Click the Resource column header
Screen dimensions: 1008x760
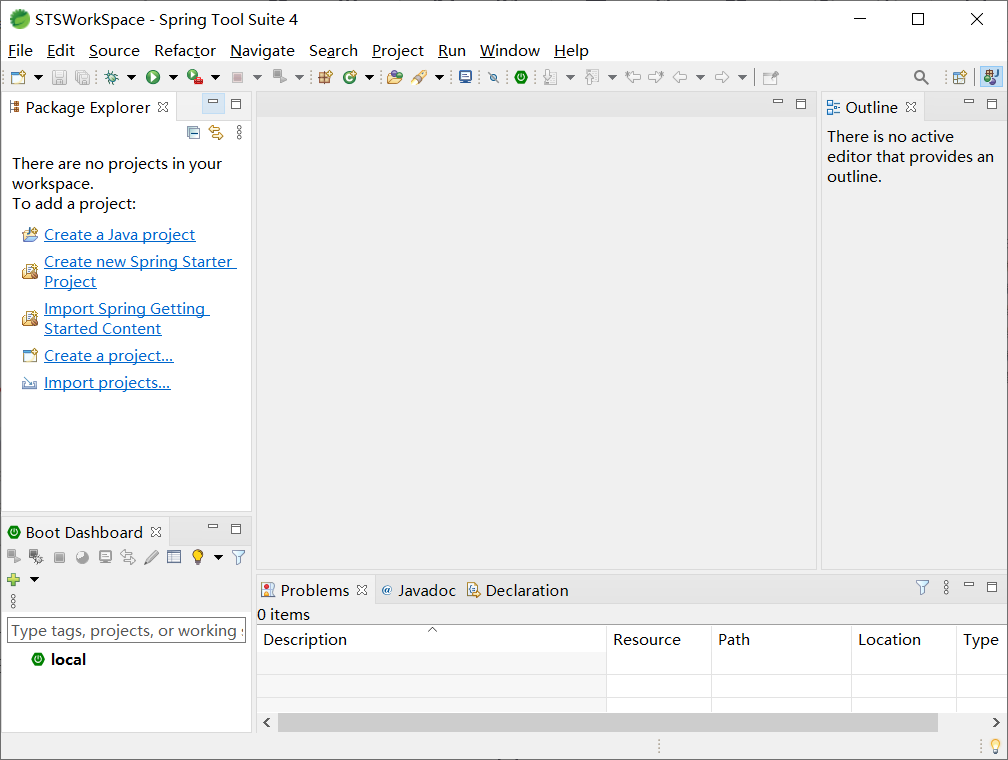pyautogui.click(x=659, y=640)
